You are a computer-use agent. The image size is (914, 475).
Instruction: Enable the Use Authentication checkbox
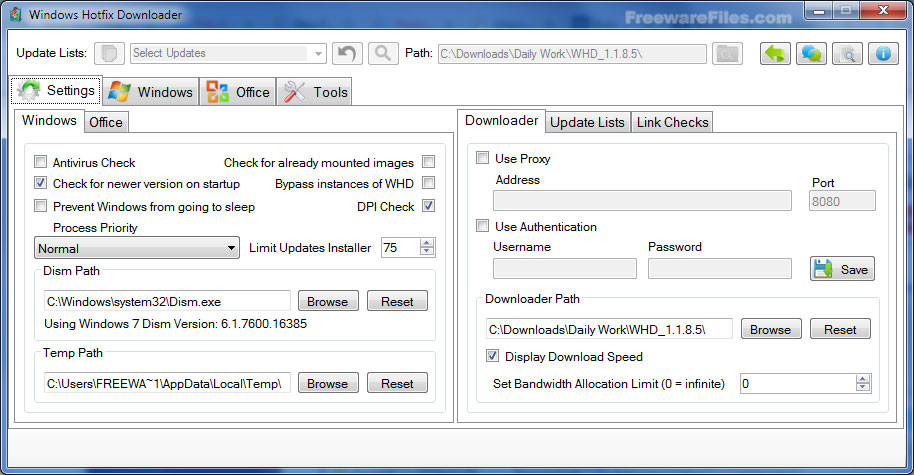click(482, 226)
